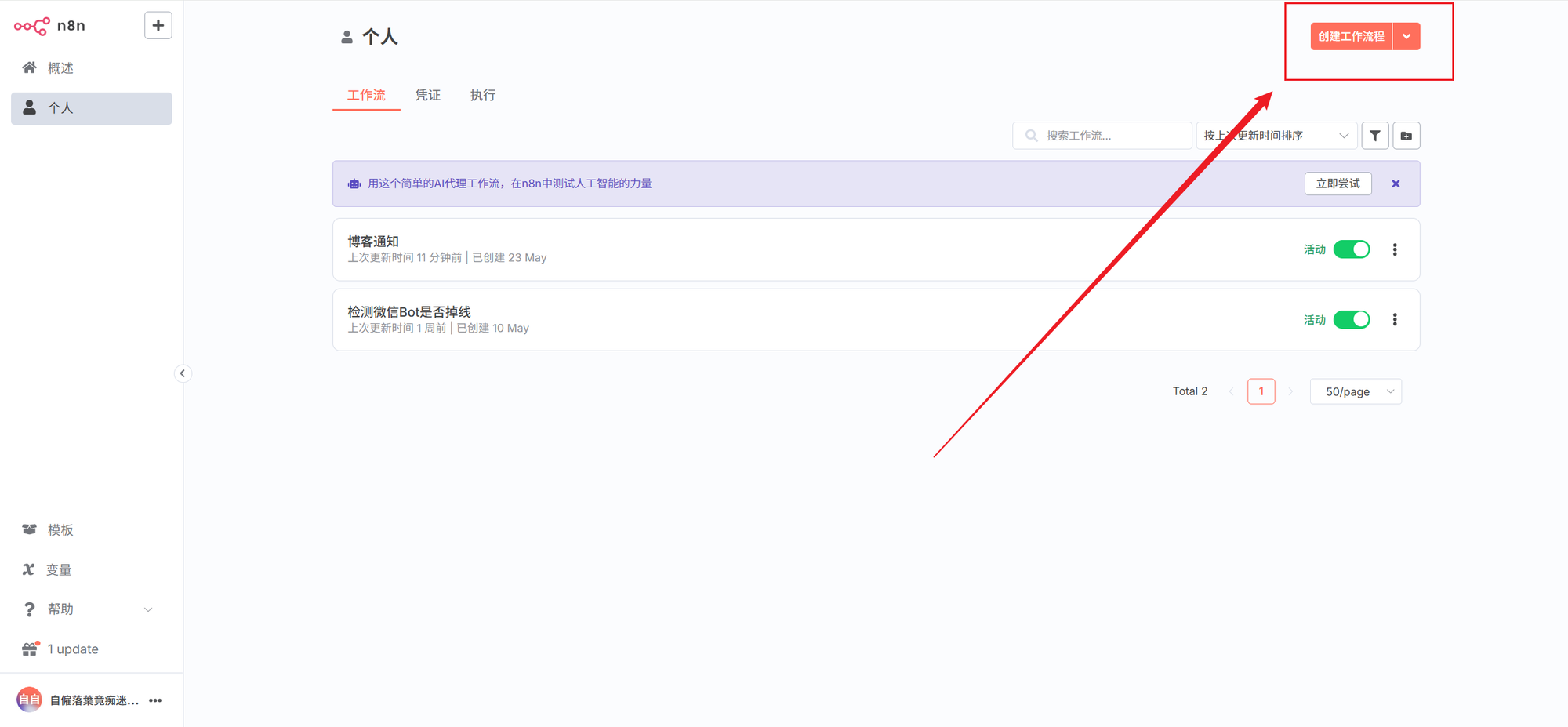This screenshot has width=1568, height=727.
Task: Open the user account three-dot menu
Action: point(155,700)
